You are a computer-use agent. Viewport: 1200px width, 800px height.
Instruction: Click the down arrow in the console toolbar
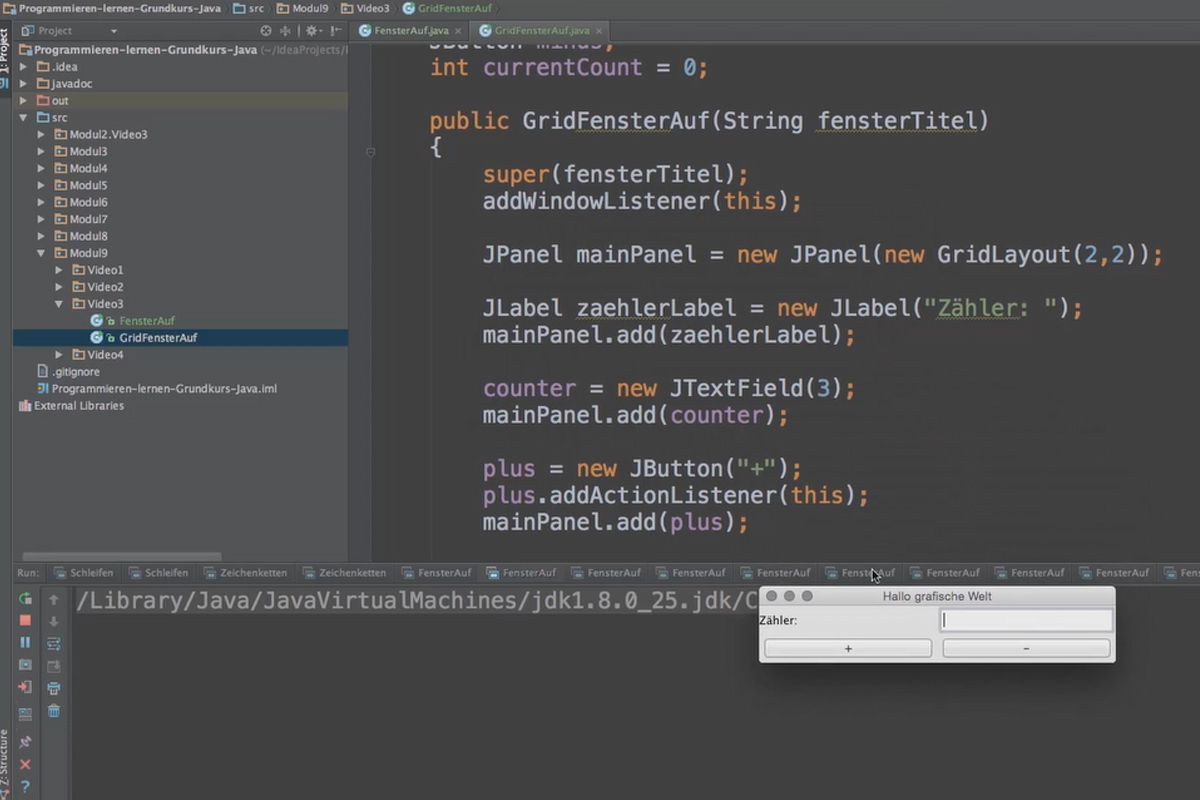coord(54,621)
